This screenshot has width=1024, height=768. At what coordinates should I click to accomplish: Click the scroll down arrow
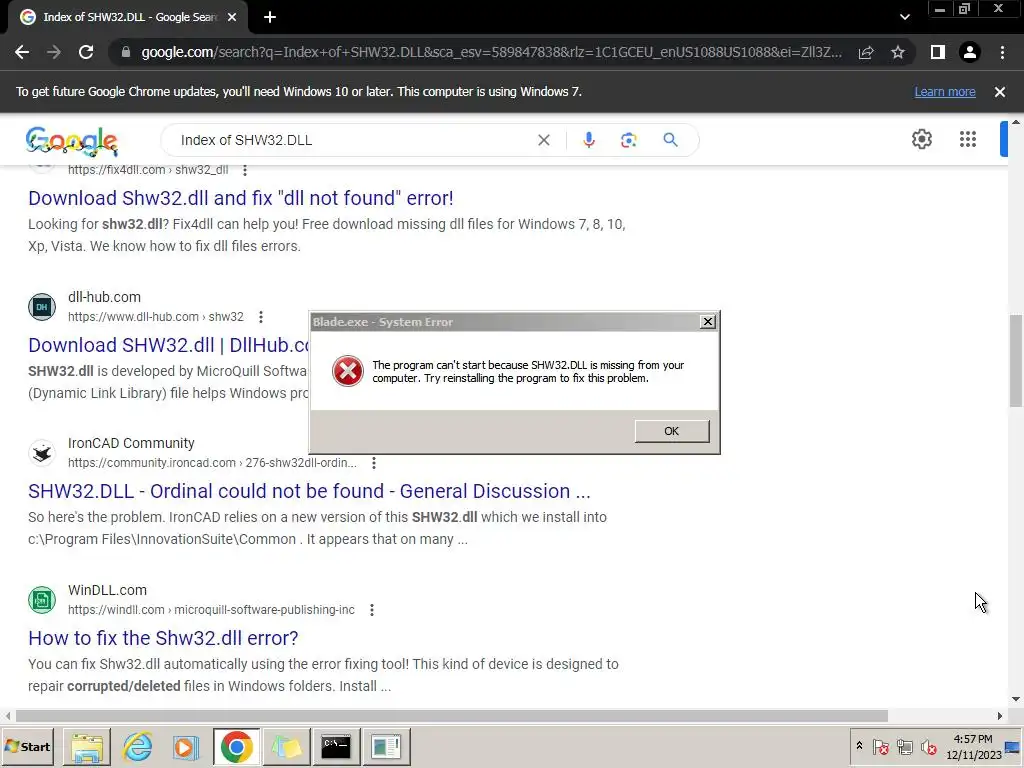(x=1016, y=699)
